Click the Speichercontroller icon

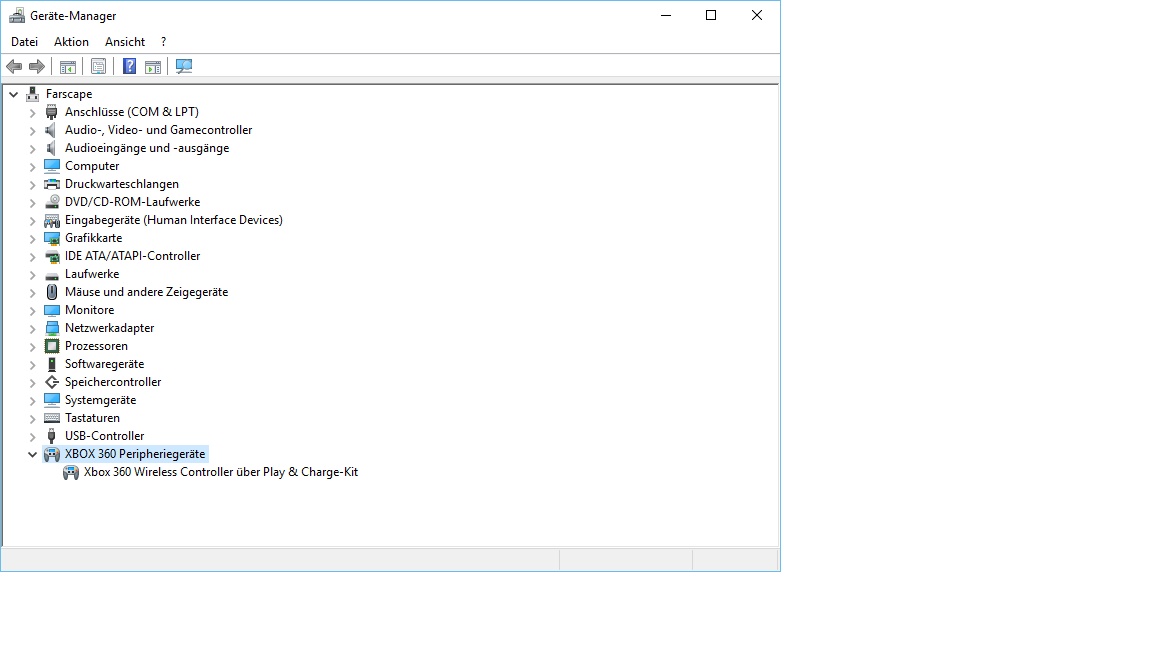pyautogui.click(x=51, y=382)
